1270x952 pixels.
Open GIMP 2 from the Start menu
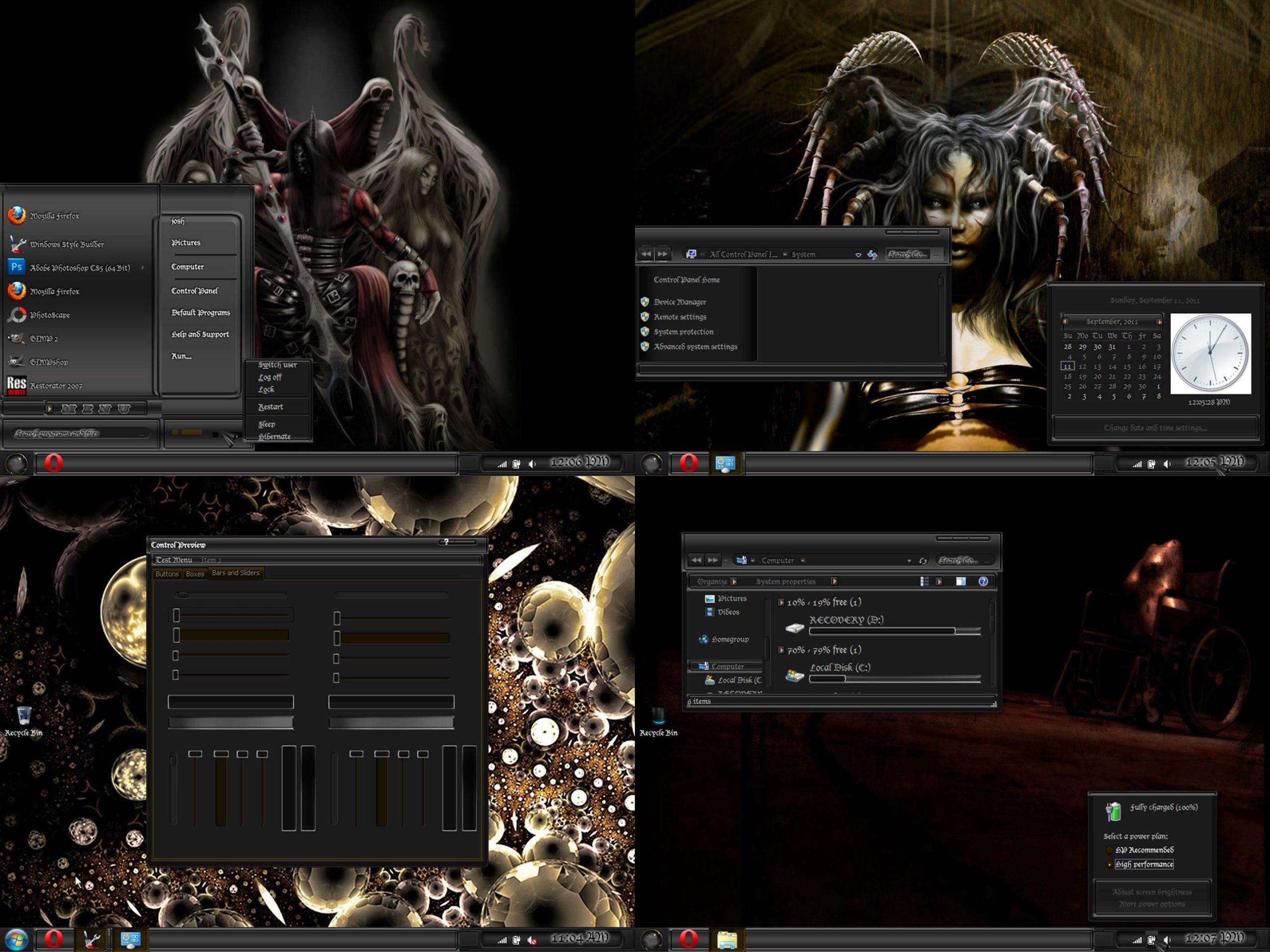pyautogui.click(x=45, y=339)
